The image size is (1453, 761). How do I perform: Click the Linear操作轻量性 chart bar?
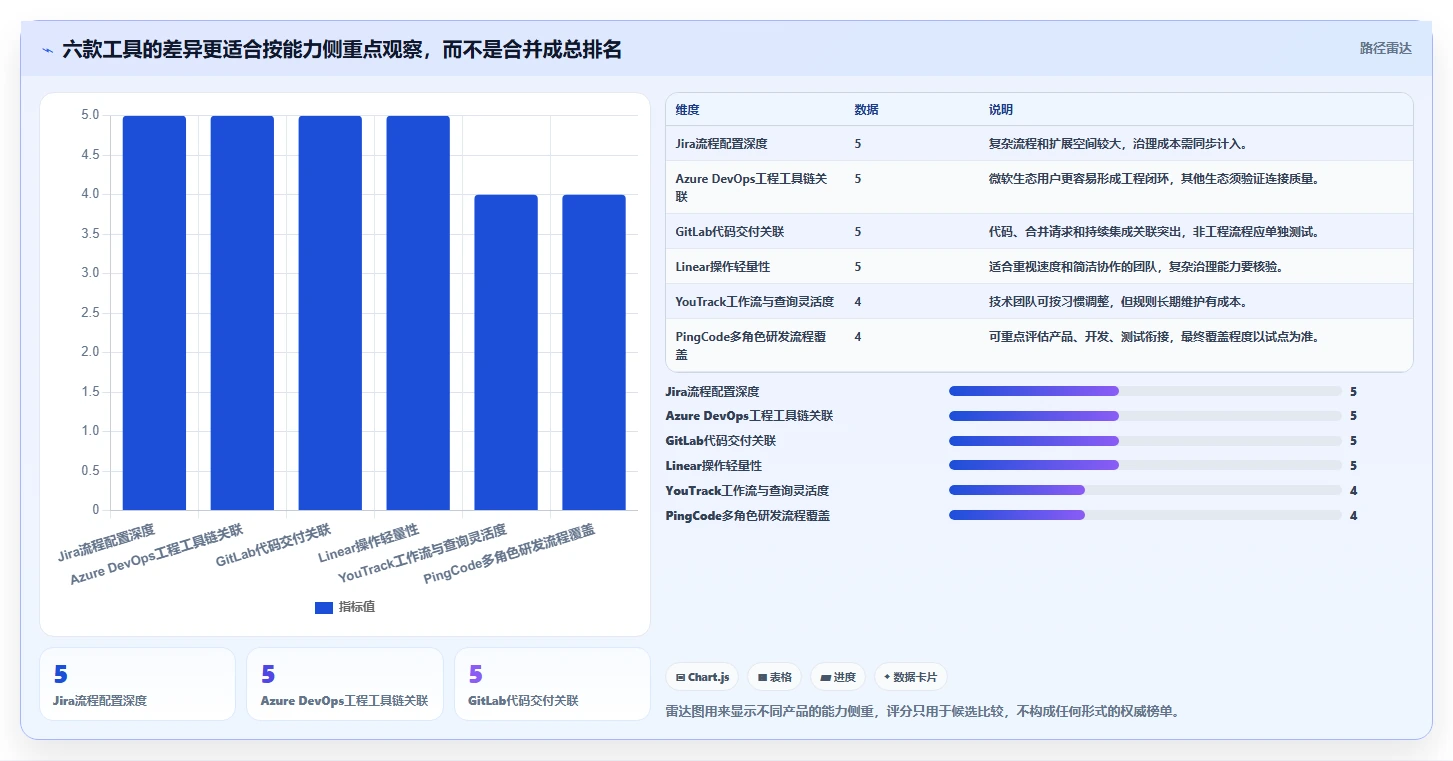418,313
